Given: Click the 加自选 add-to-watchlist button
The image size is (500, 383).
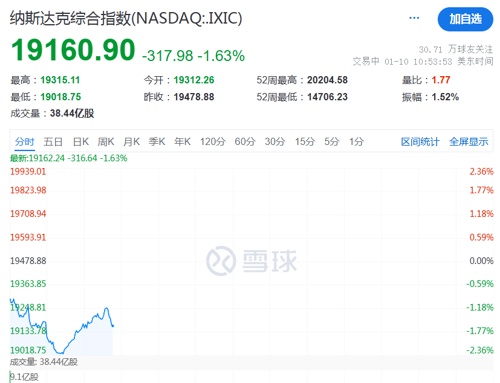Looking at the screenshot, I should (465, 19).
